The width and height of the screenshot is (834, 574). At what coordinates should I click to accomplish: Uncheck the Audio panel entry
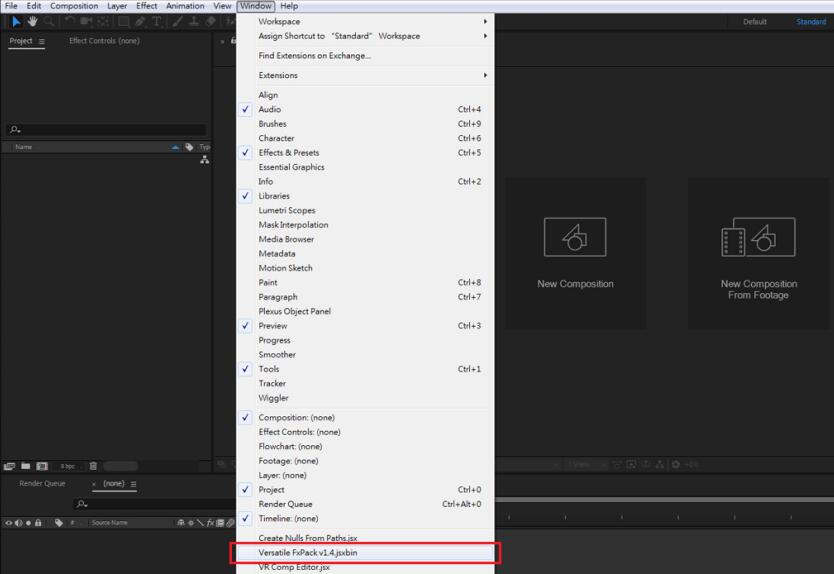270,110
